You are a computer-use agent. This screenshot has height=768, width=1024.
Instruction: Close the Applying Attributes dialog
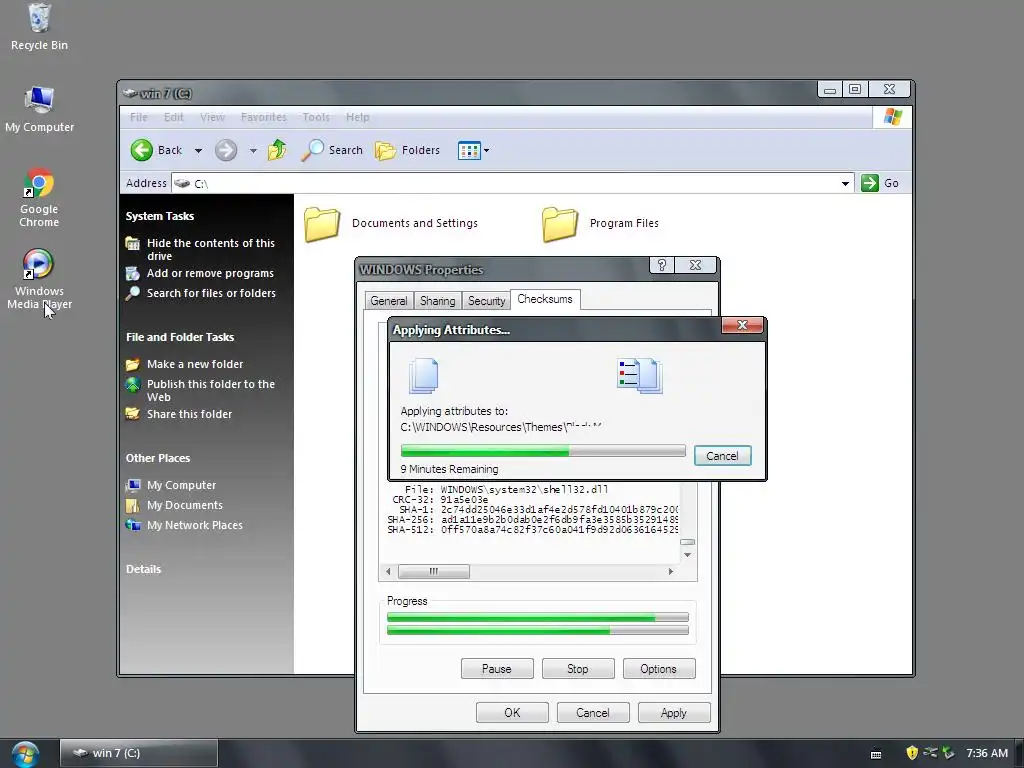(x=742, y=325)
